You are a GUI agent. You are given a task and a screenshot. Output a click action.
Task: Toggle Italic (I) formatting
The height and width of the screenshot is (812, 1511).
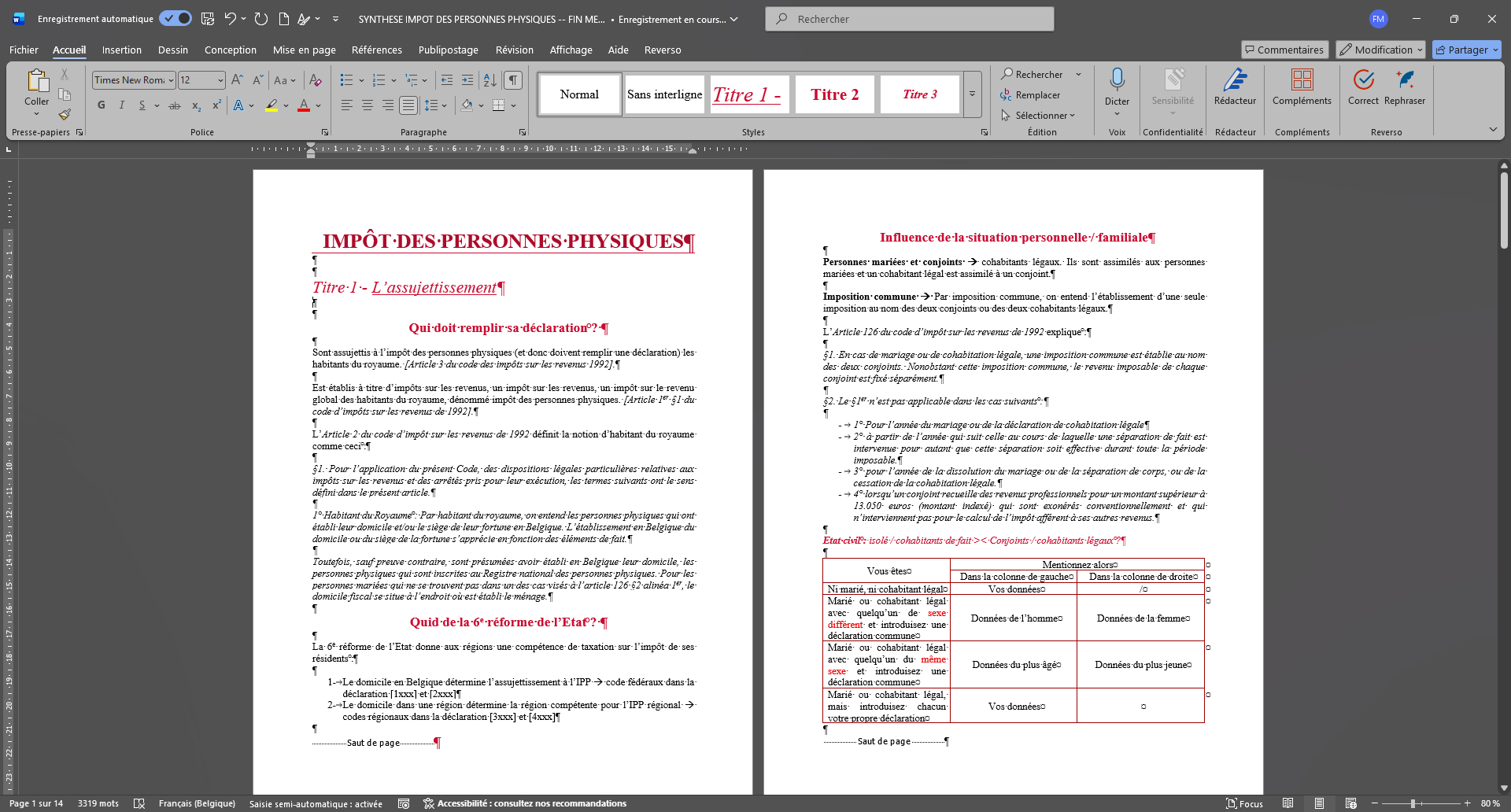(x=121, y=105)
